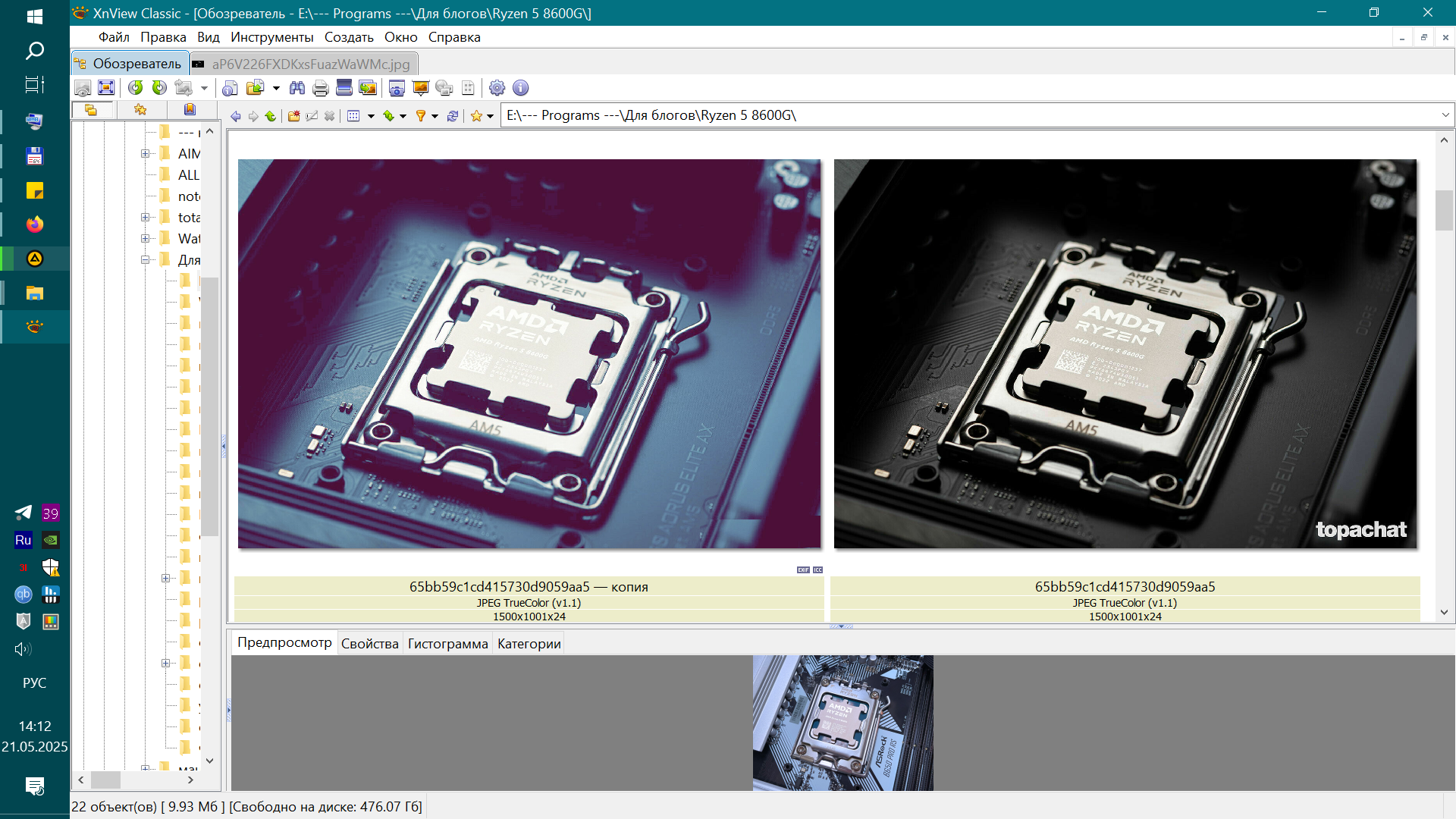Open the filter funnel dropdown arrow
1456x819 pixels.
(435, 116)
